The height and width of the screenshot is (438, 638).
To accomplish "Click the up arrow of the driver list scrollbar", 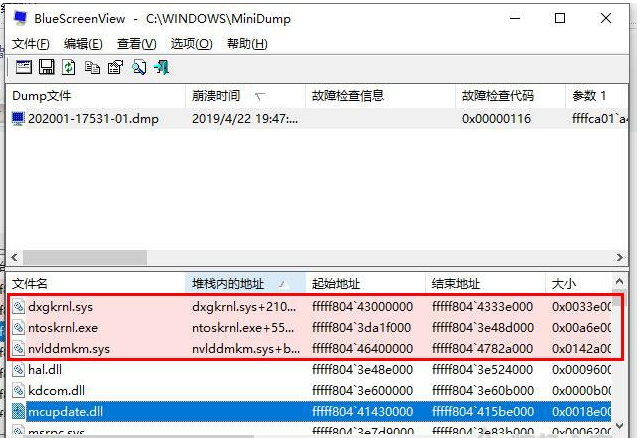I will 619,281.
